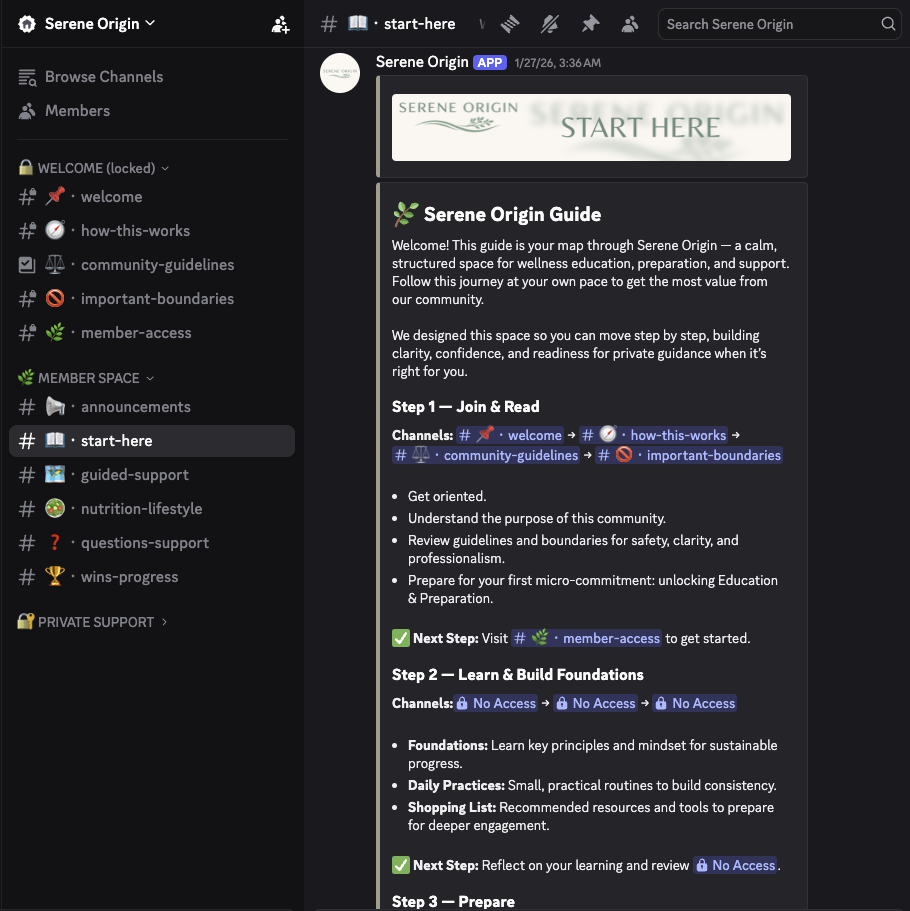This screenshot has height=911, width=910.
Task: Open the pinned messages panel
Action: [x=589, y=23]
